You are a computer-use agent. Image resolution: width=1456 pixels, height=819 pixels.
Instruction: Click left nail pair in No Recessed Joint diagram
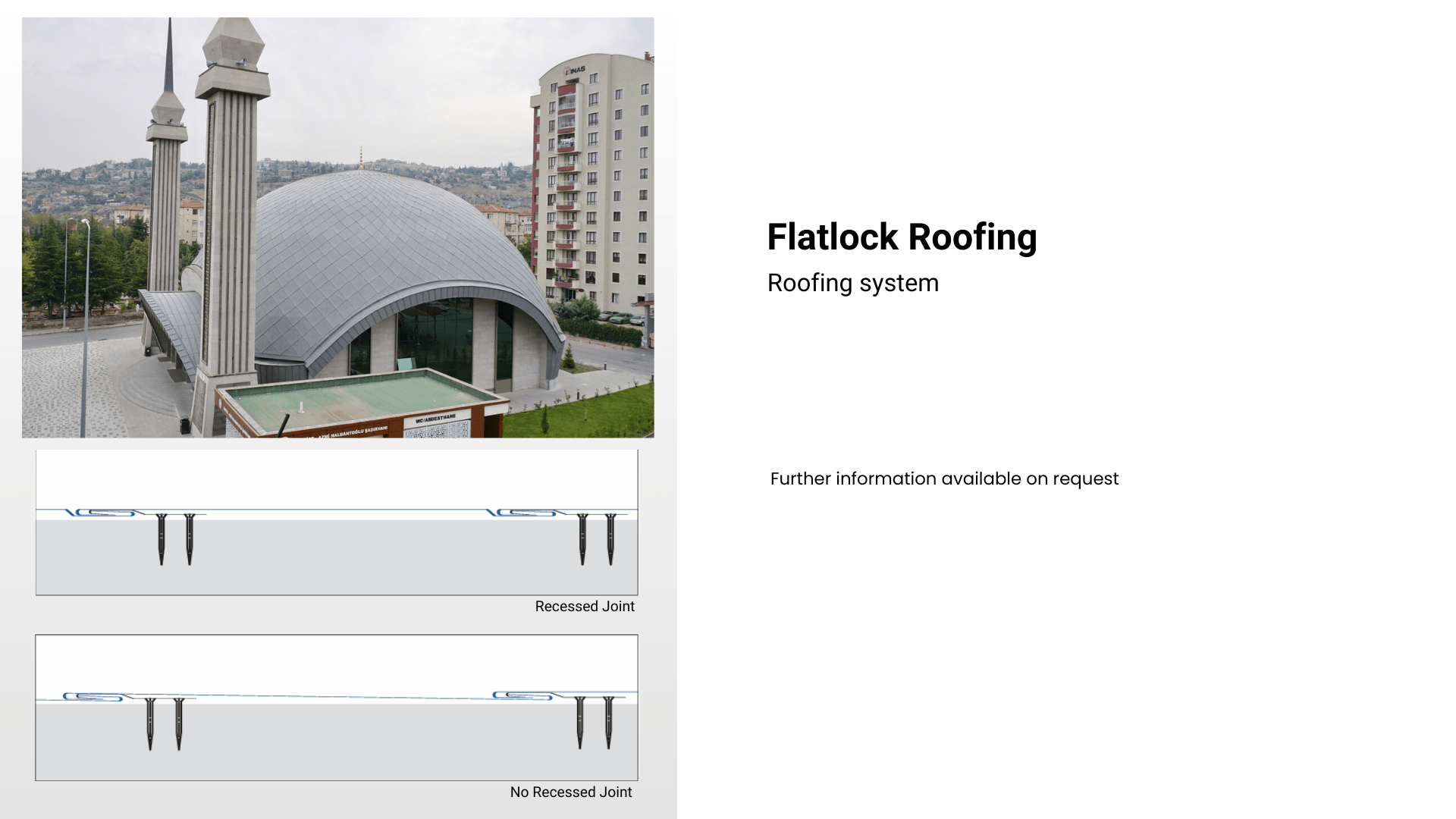165,723
